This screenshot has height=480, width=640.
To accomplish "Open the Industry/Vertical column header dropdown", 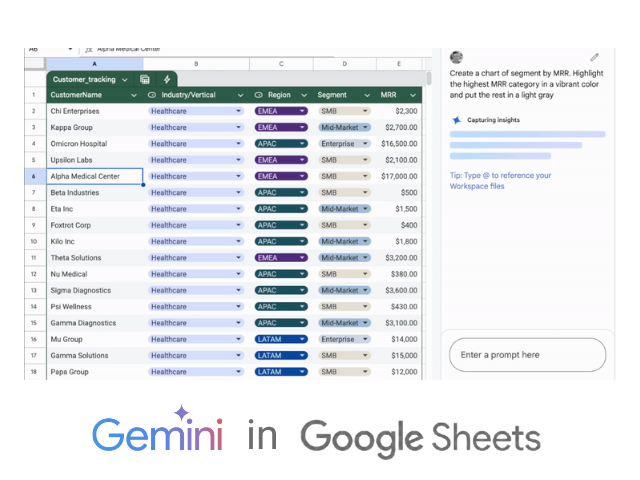I will [x=240, y=96].
